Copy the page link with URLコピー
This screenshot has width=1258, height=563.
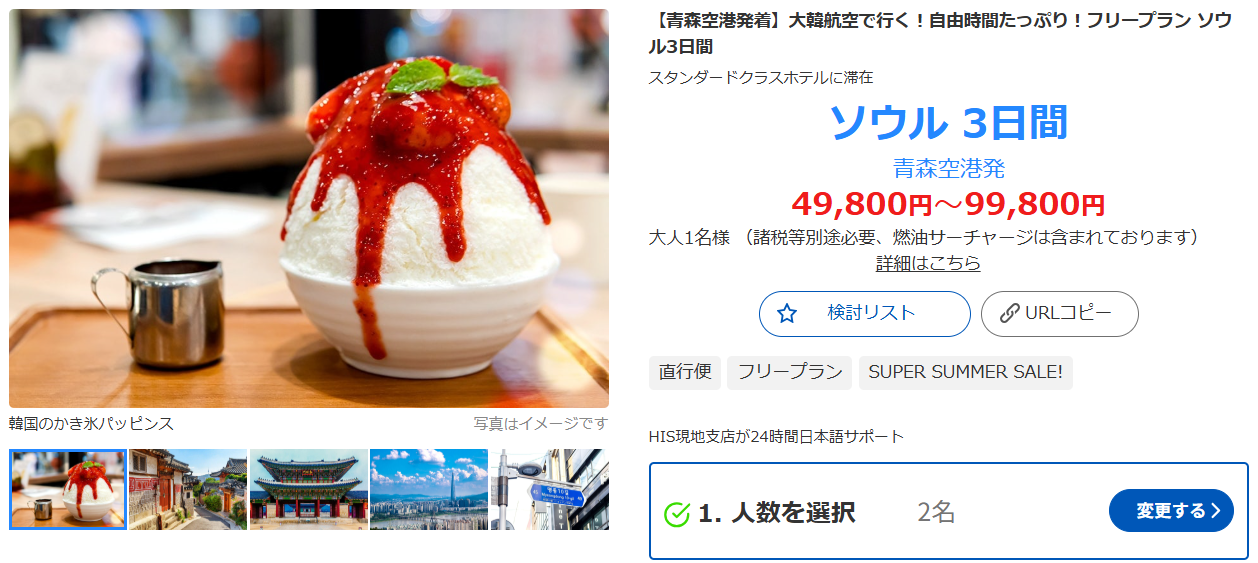coord(1060,314)
